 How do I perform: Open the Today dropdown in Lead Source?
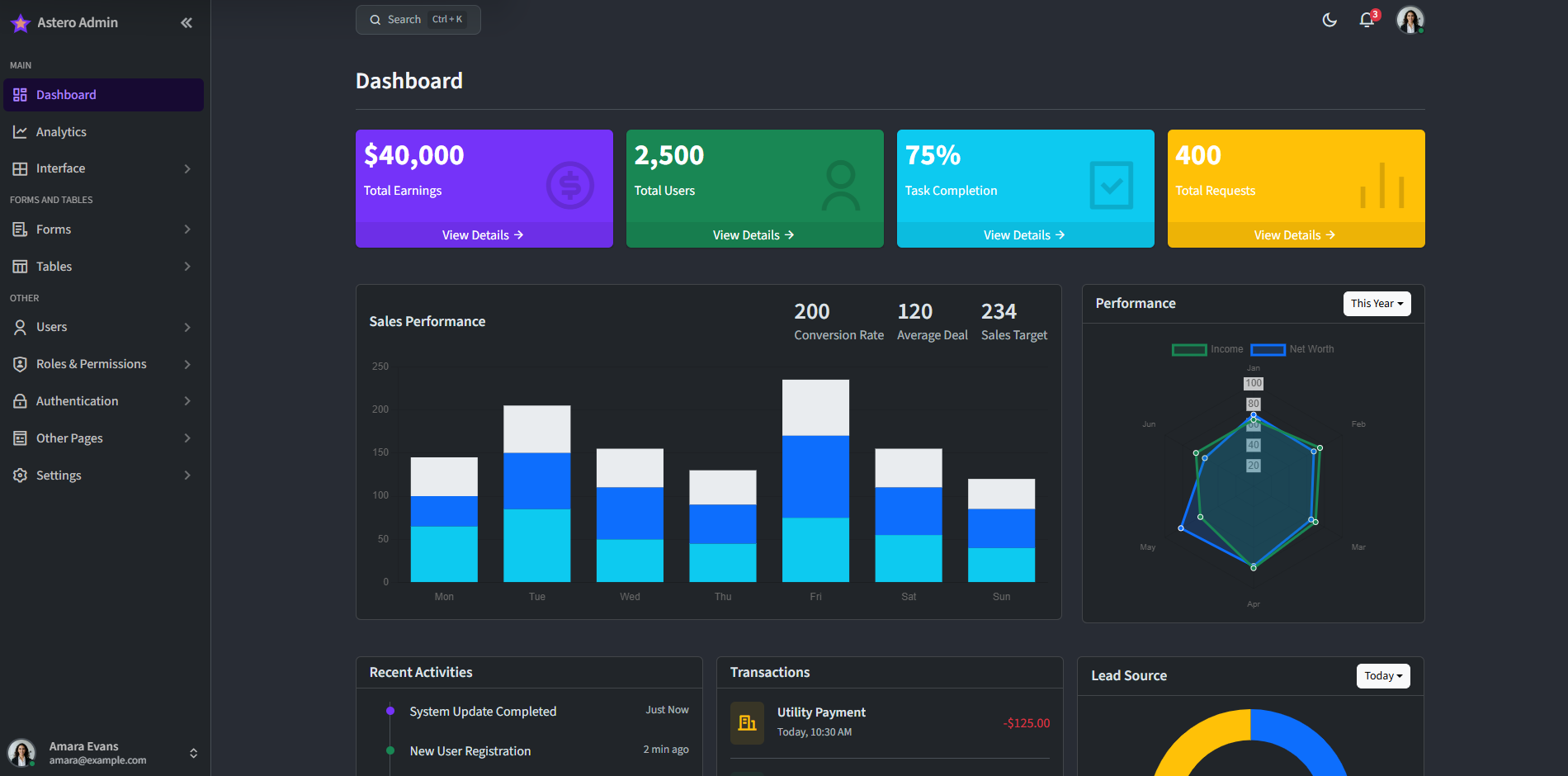[1383, 676]
